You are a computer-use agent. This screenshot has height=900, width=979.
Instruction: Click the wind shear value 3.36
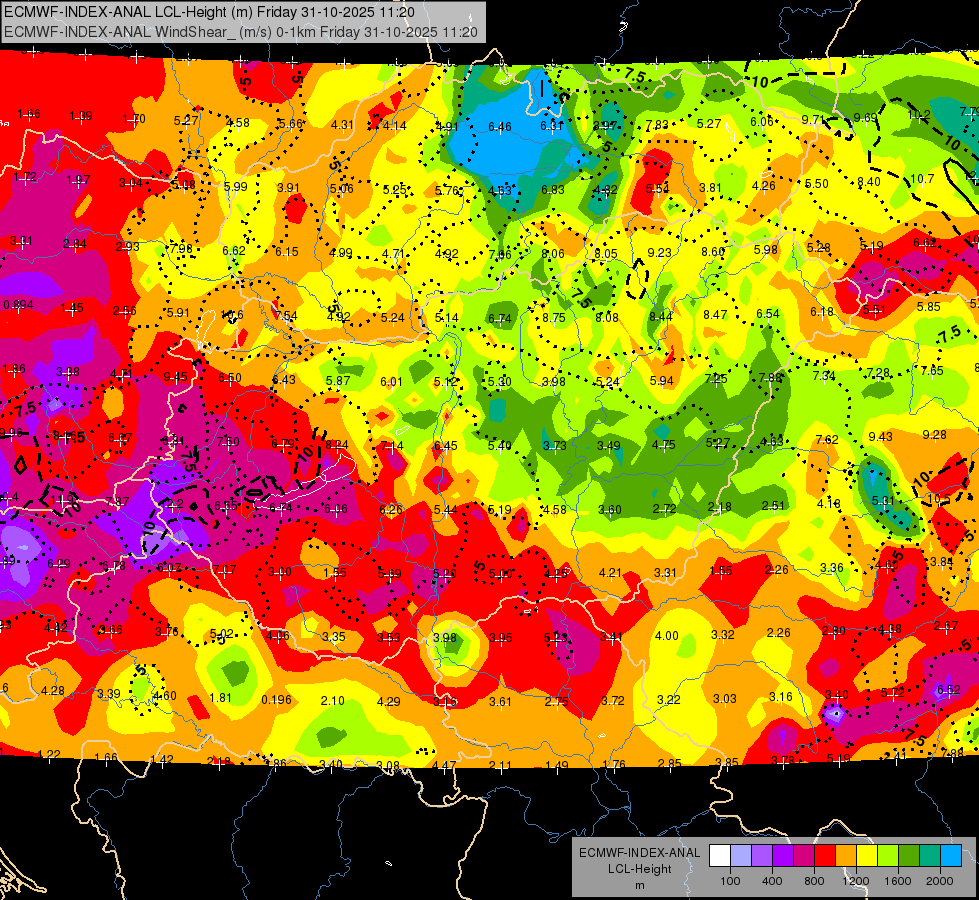point(832,568)
